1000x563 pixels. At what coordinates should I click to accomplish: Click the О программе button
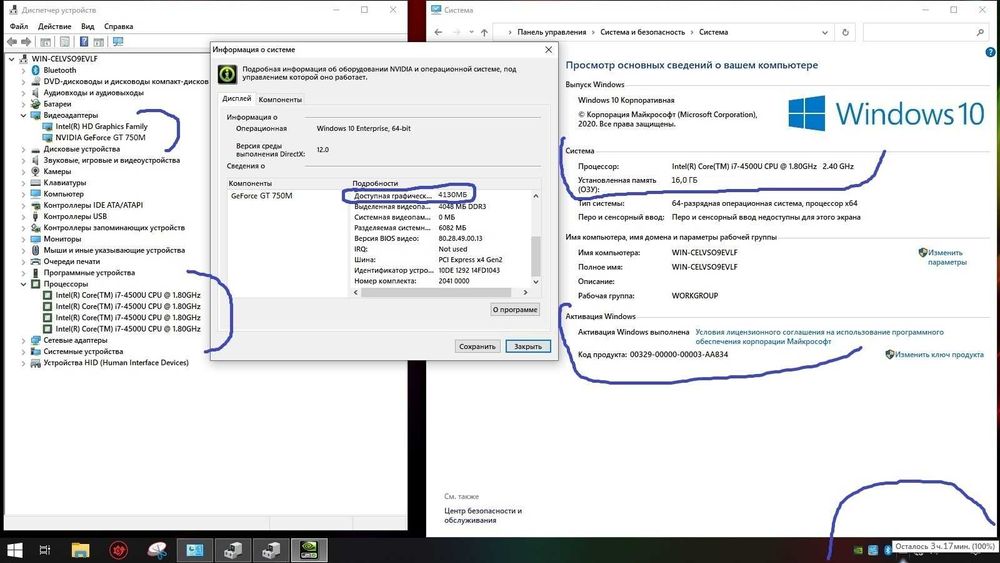coord(515,309)
